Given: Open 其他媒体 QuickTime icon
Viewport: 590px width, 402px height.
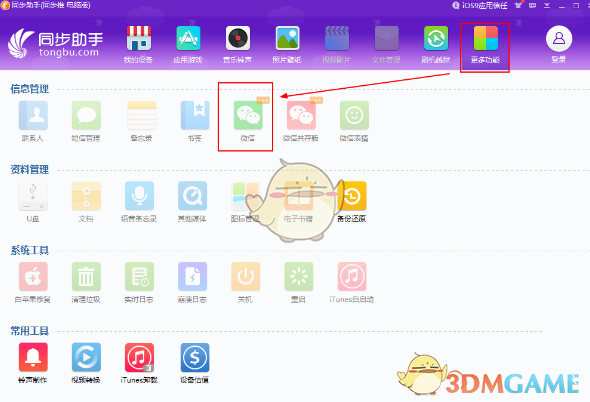Looking at the screenshot, I should click(192, 196).
